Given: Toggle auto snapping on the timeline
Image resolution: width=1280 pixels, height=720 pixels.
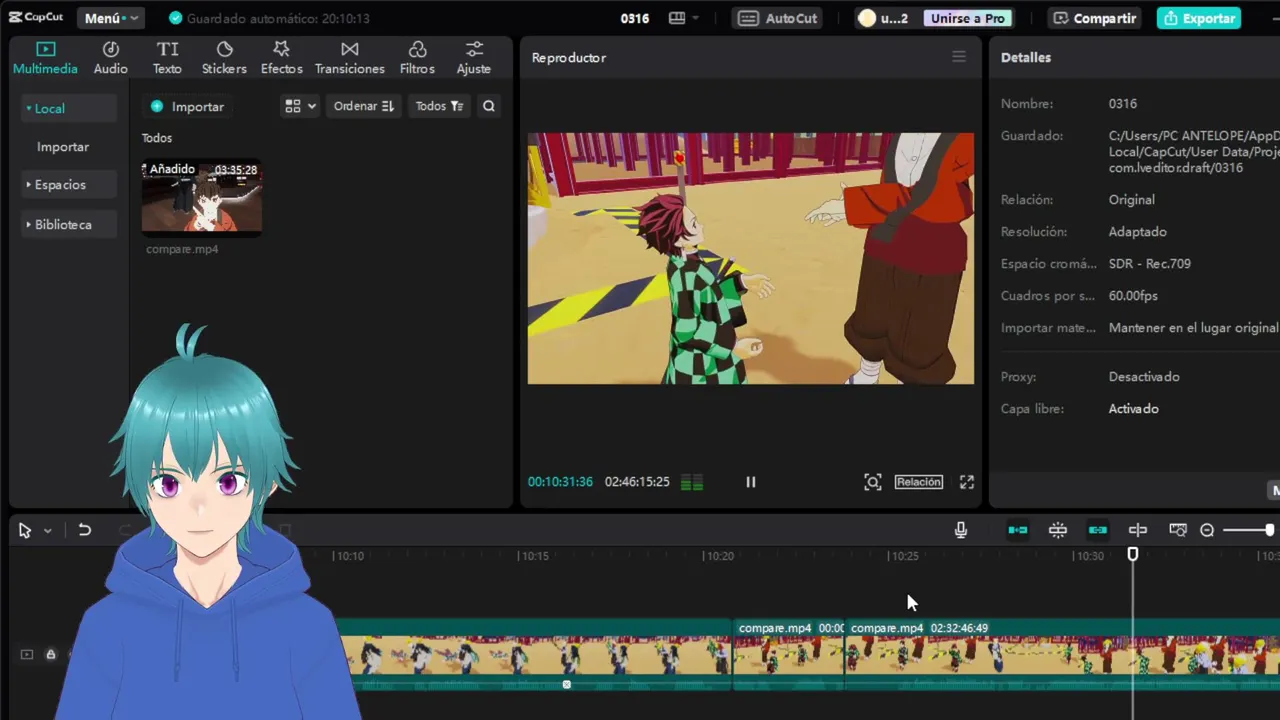Looking at the screenshot, I should [1058, 530].
